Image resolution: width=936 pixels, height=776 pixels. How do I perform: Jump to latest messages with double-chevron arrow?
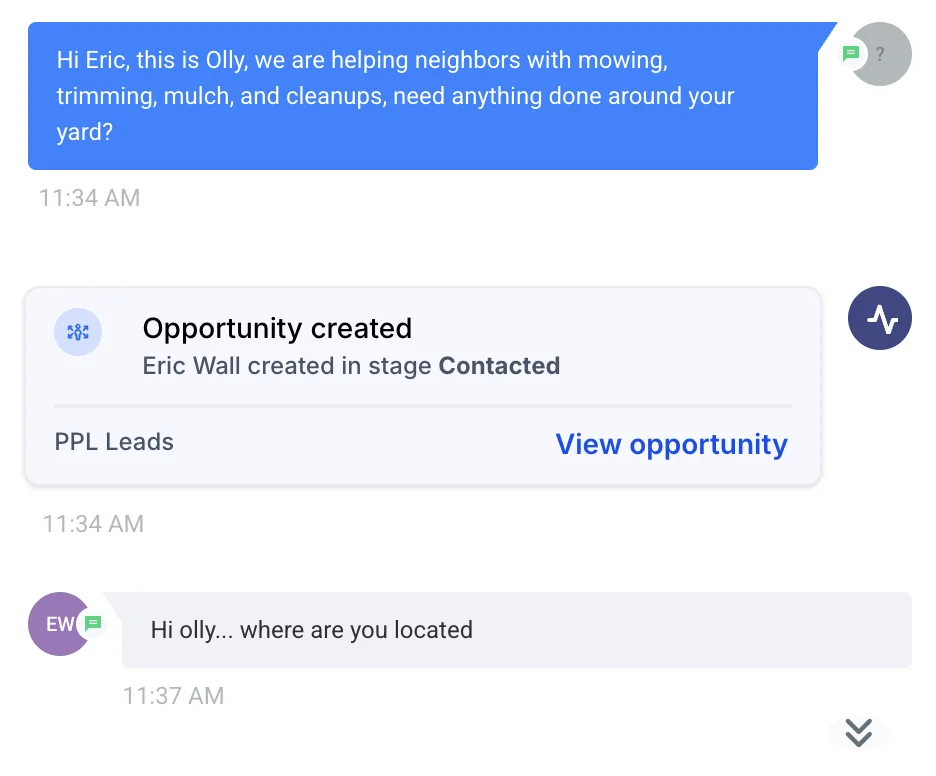click(x=859, y=733)
